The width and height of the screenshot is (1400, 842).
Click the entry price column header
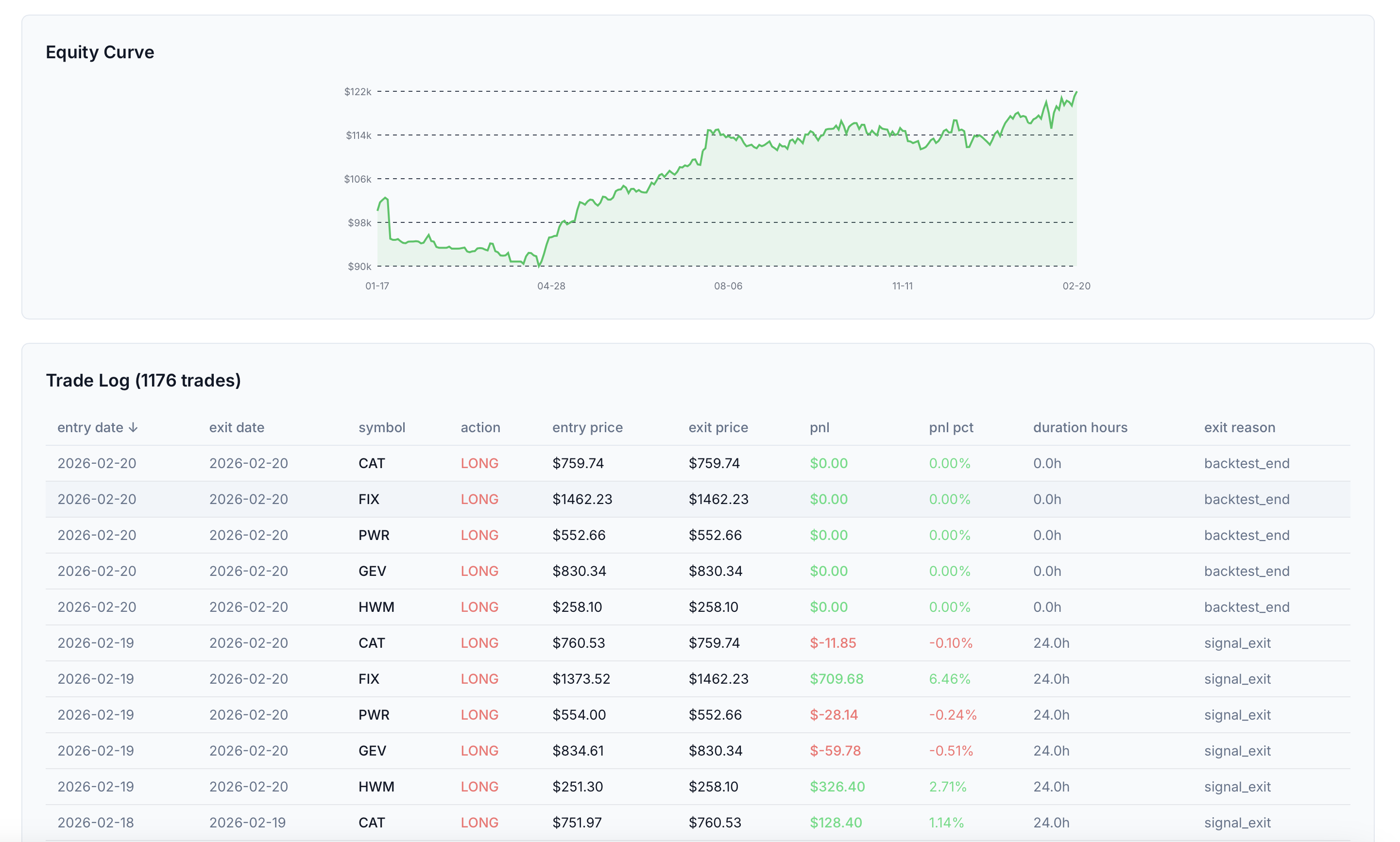point(587,428)
